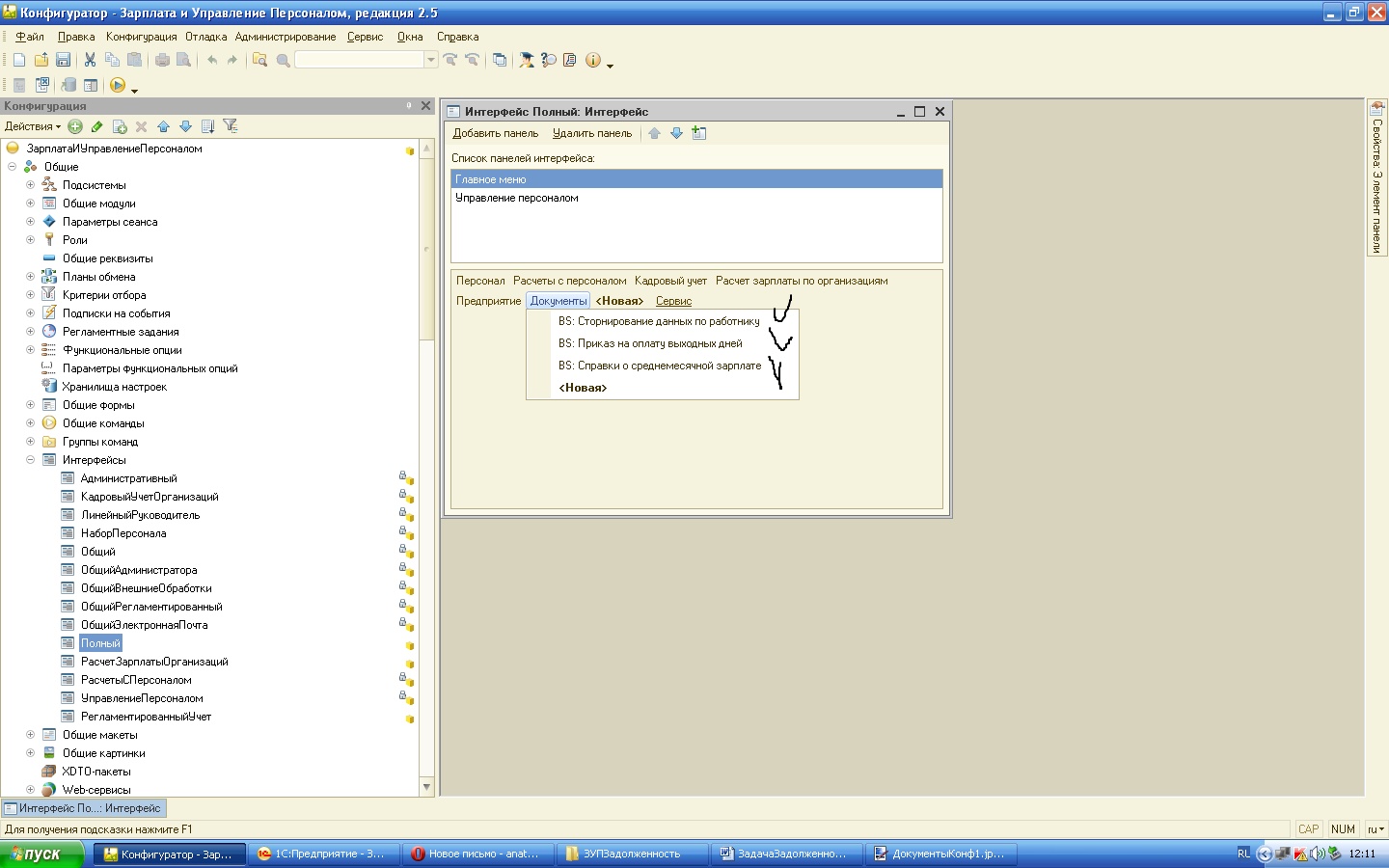1389x868 pixels.
Task: Click the Windows пуск start button
Action: pyautogui.click(x=41, y=854)
